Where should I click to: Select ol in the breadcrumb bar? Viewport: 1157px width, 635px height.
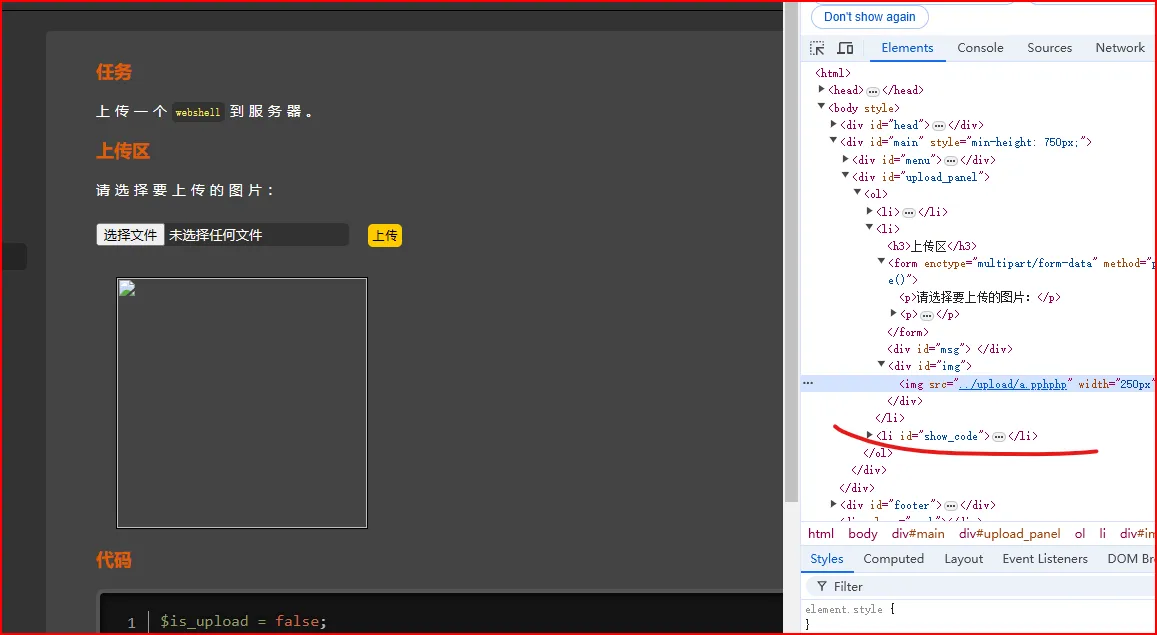[1080, 534]
